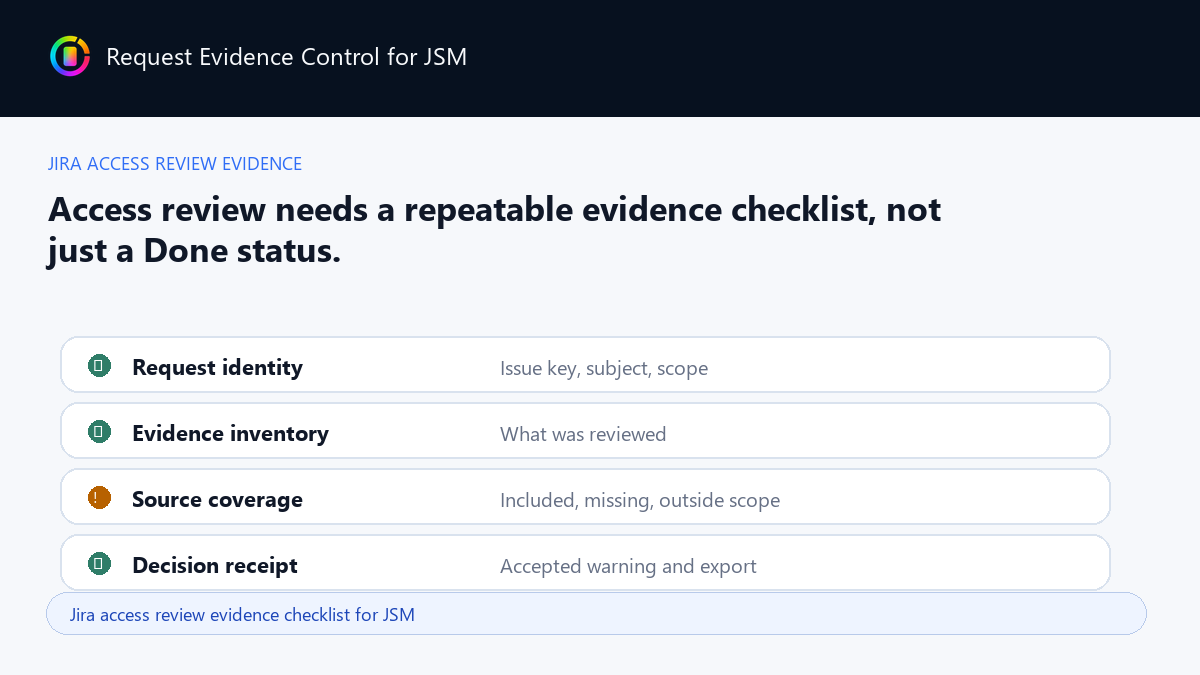The height and width of the screenshot is (675, 1200).
Task: Select the Evidence inventory row label
Action: point(230,434)
